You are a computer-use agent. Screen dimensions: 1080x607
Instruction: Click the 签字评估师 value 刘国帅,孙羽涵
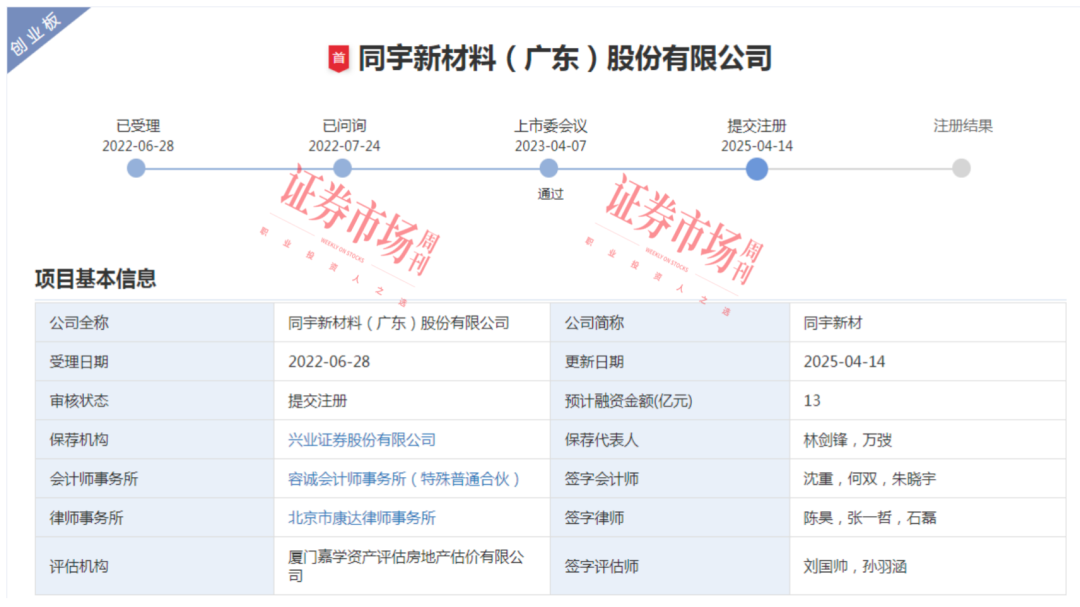coord(855,566)
